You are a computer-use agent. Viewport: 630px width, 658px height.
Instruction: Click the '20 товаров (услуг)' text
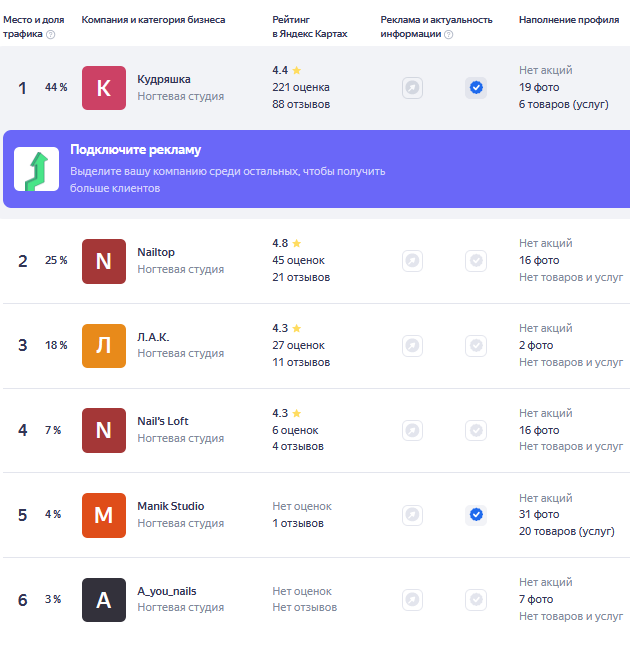[567, 531]
